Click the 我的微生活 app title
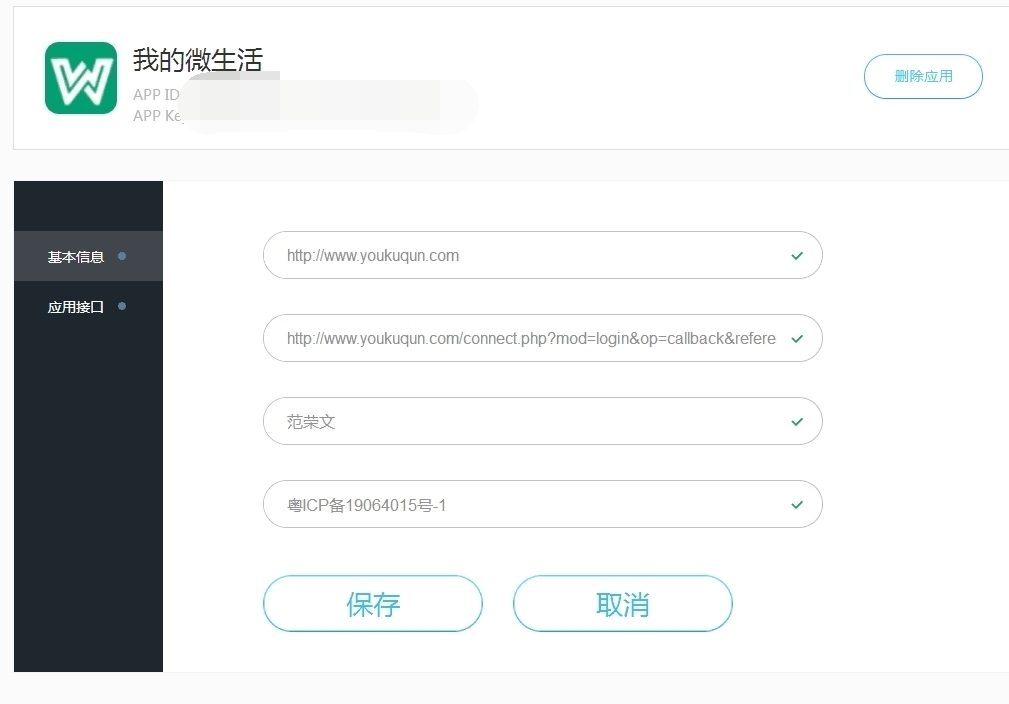 [x=198, y=60]
